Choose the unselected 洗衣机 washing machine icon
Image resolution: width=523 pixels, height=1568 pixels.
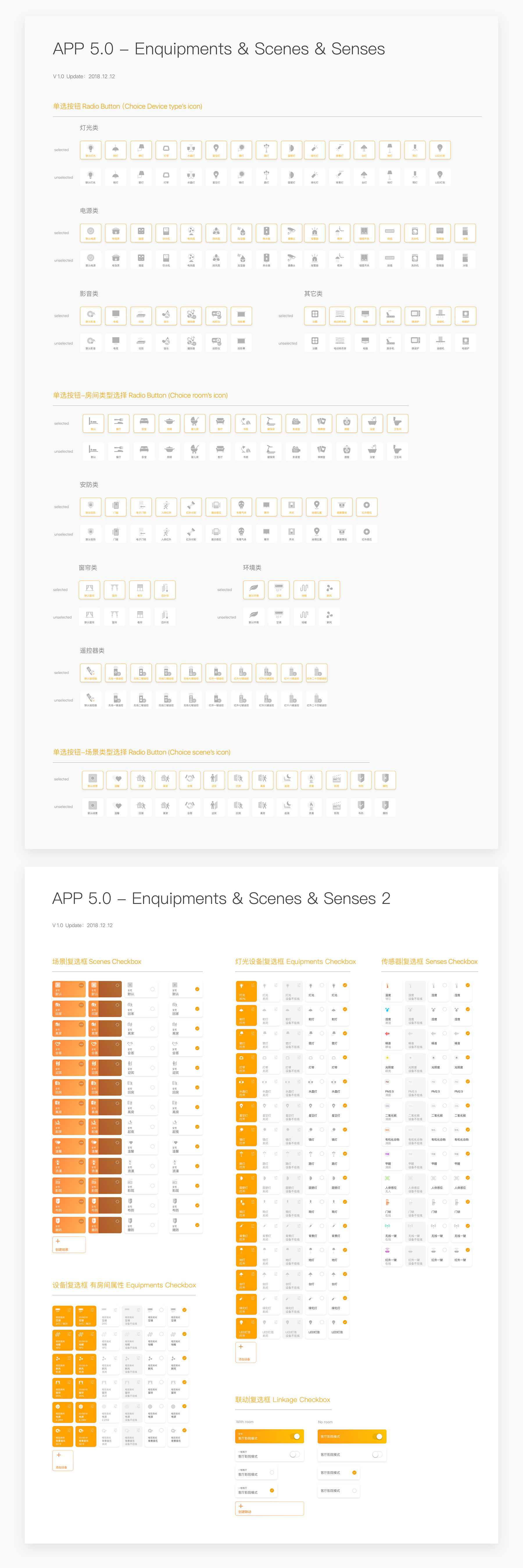tap(415, 259)
